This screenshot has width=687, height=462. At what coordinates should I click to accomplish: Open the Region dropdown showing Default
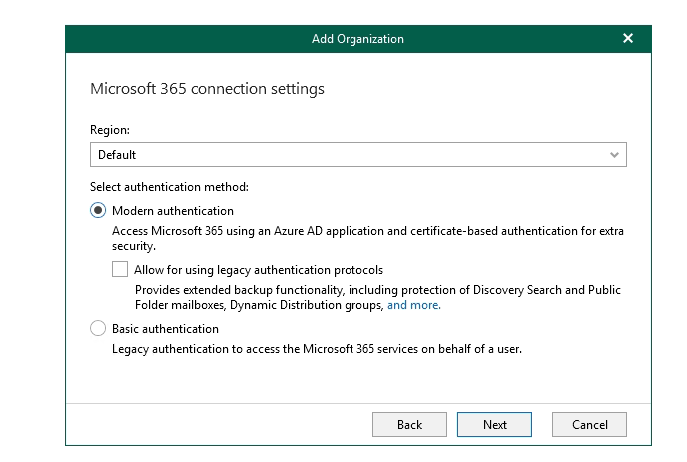(x=358, y=154)
